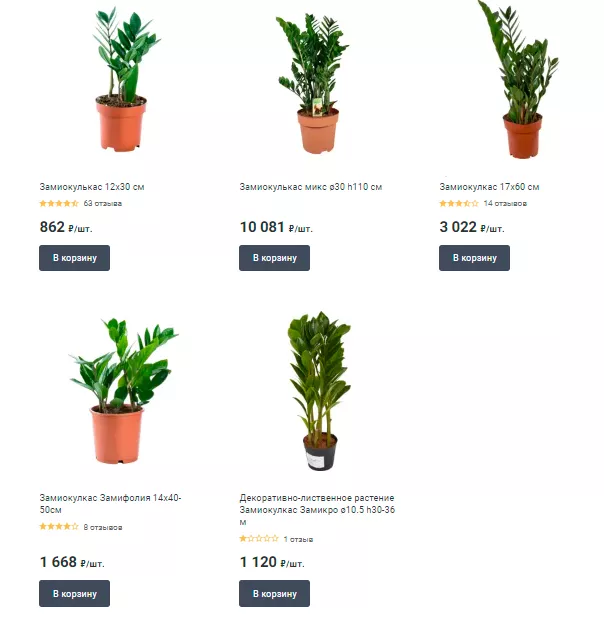
Task: Open the Замиокулькас 12х30 см title link
Action: (x=92, y=187)
